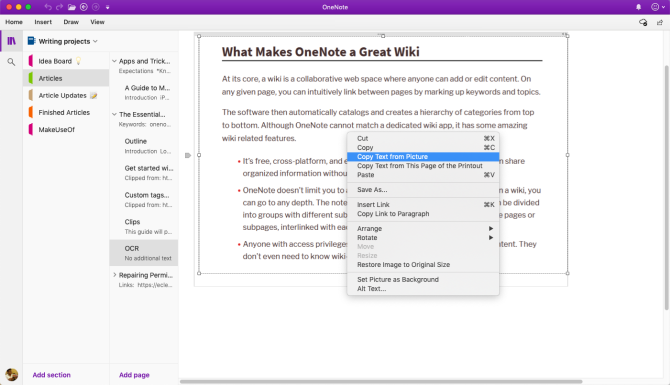Viewport: 670px width, 385px height.
Task: Open the notifications bell
Action: (x=638, y=7)
